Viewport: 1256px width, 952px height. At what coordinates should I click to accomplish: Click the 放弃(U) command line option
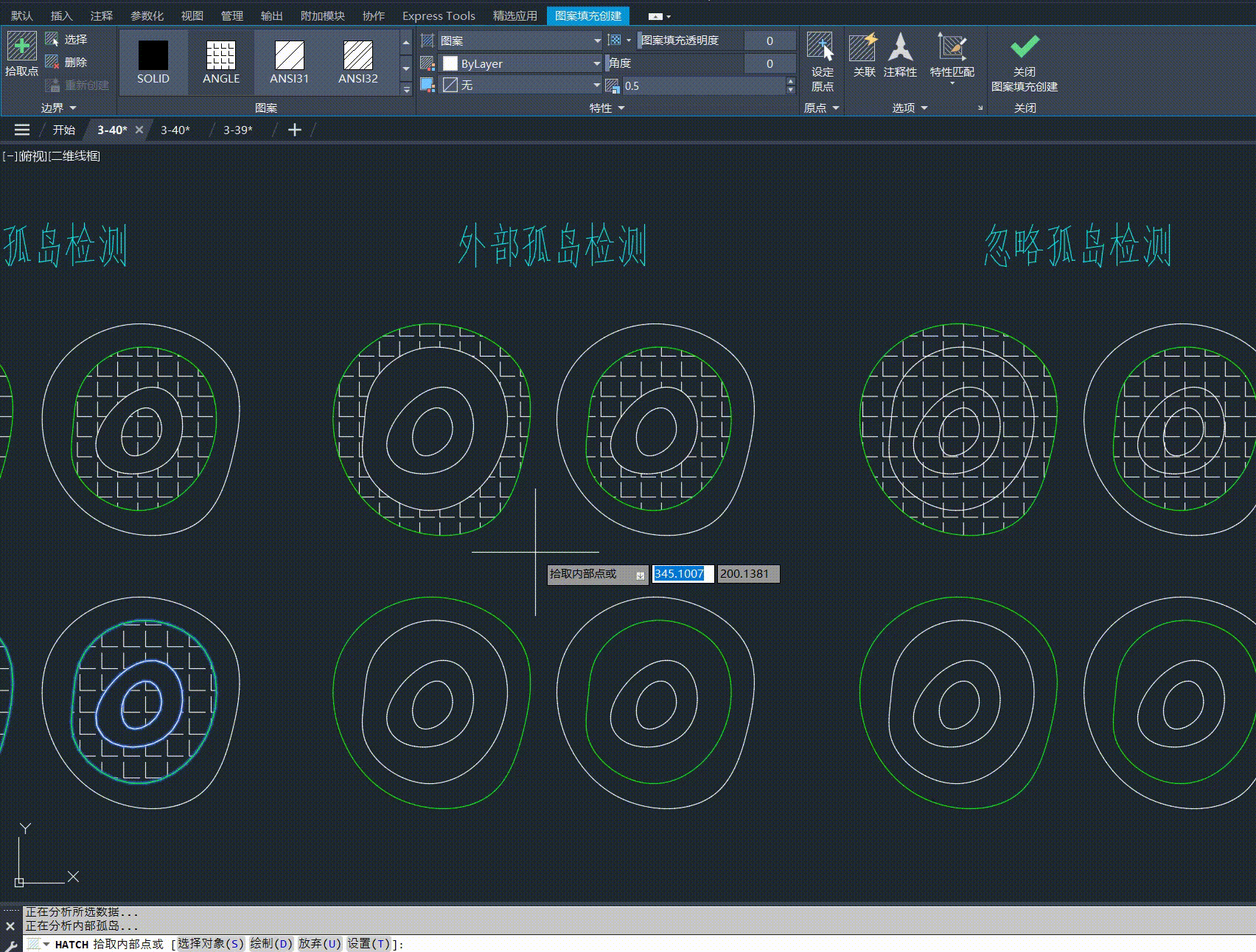click(x=320, y=944)
